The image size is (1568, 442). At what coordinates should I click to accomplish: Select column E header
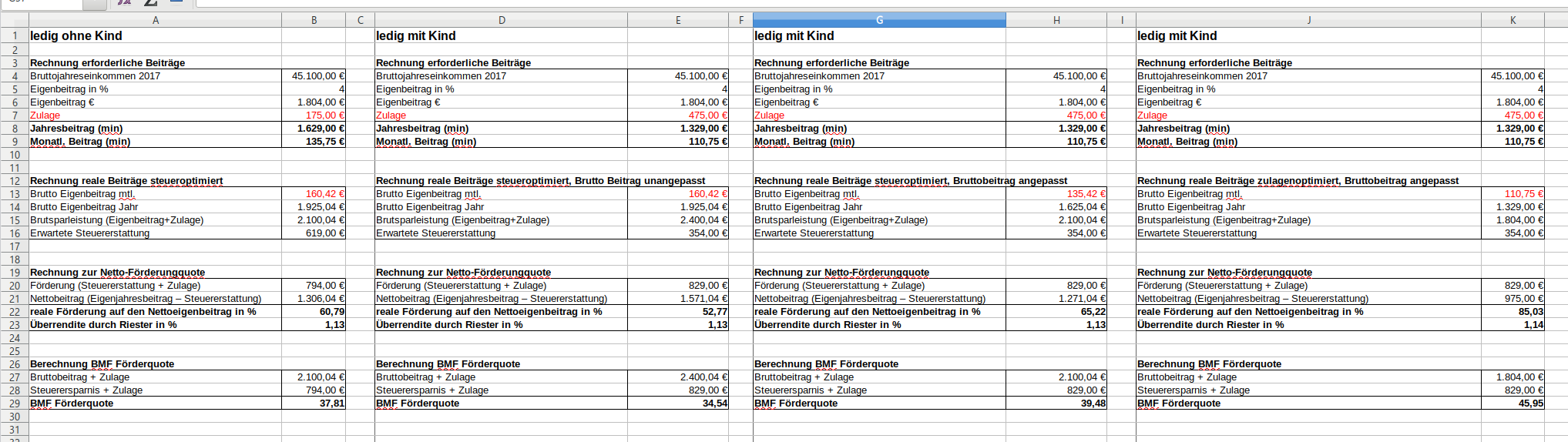click(678, 20)
